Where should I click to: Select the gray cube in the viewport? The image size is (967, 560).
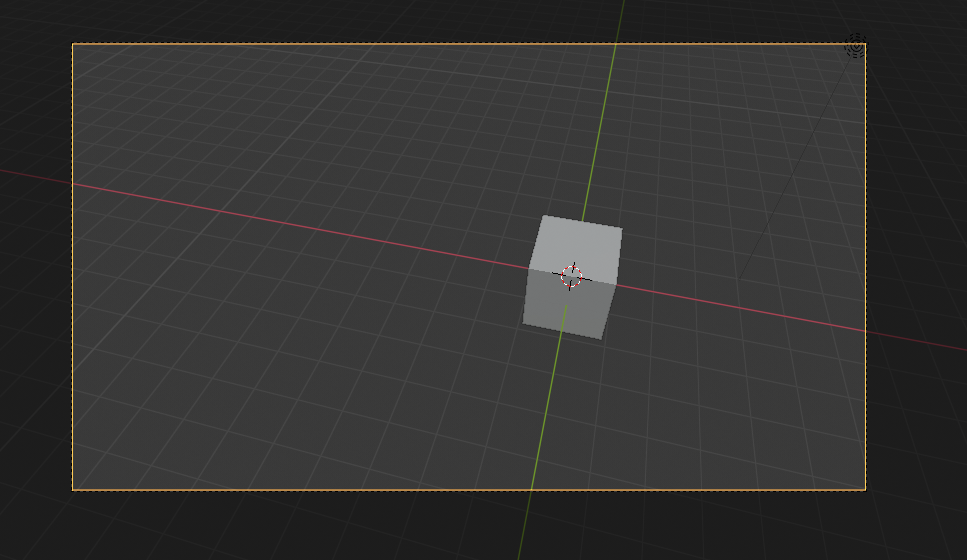click(573, 277)
